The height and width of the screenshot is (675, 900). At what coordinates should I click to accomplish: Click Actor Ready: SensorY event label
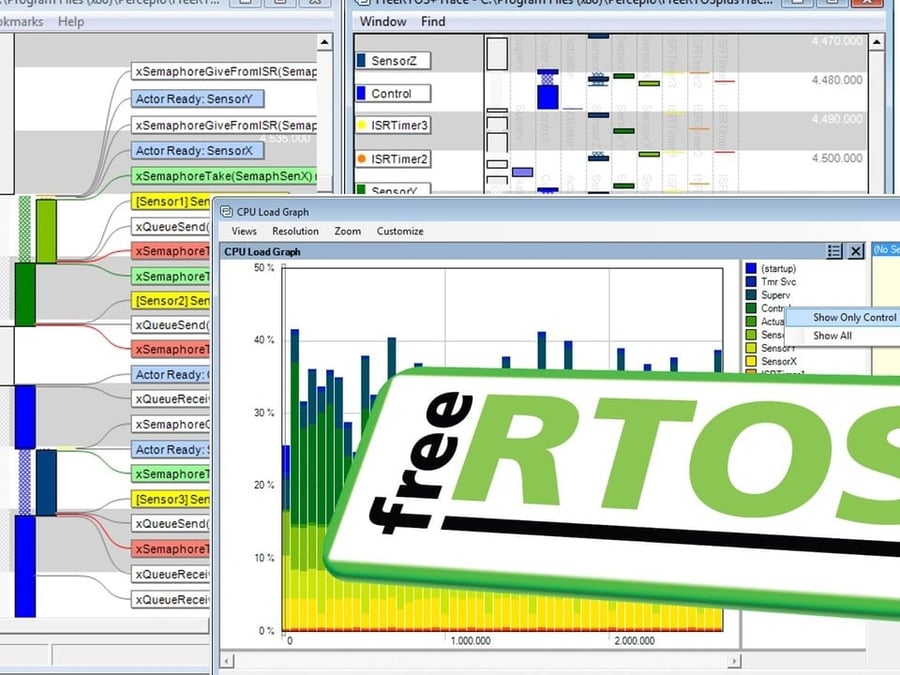[197, 99]
